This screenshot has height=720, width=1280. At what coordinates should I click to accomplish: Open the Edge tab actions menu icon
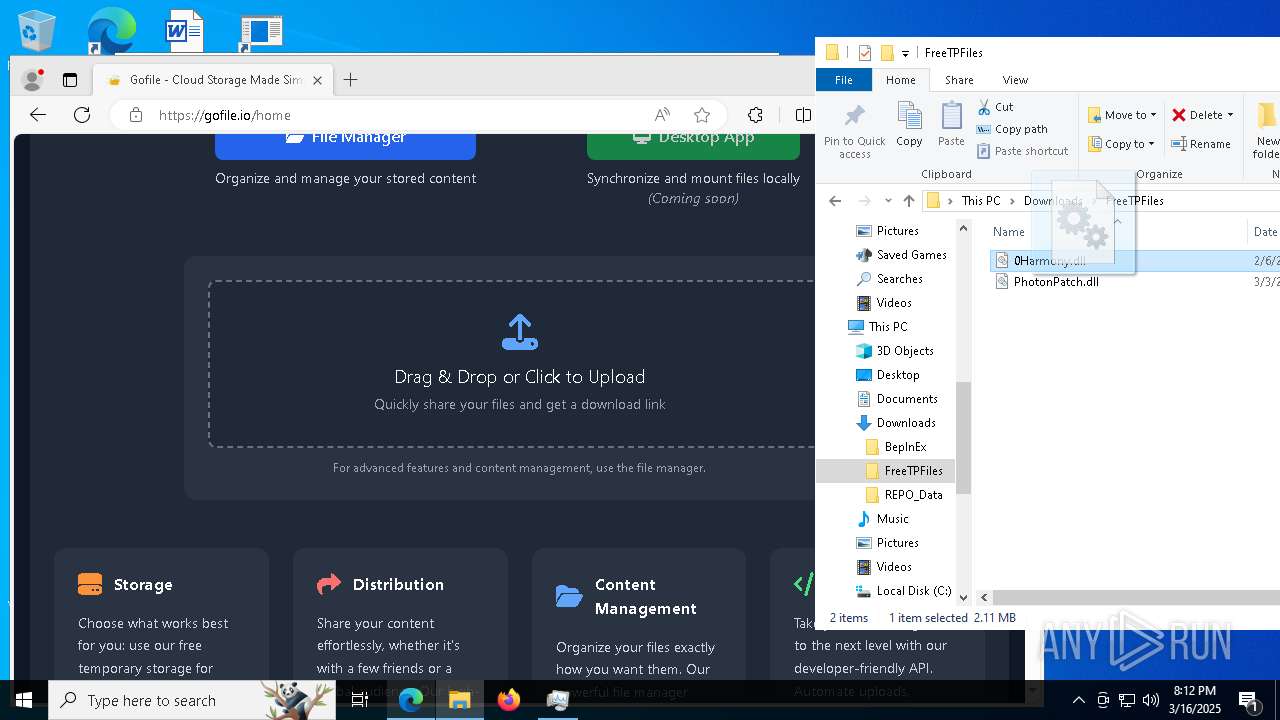(70, 80)
